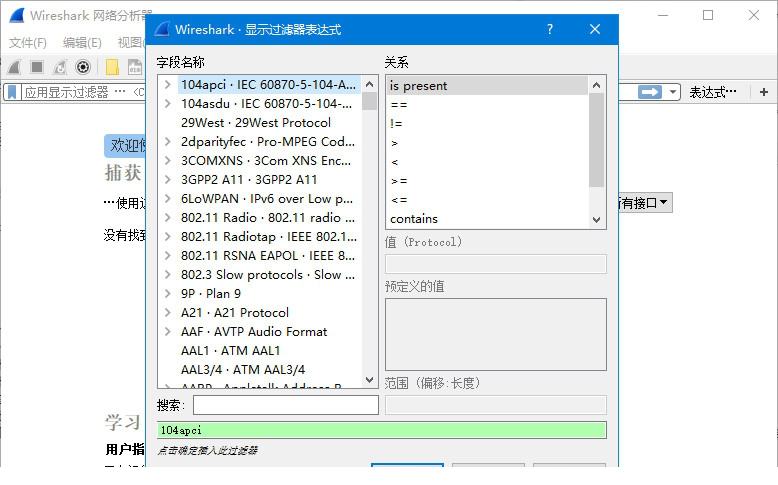This screenshot has width=778, height=485.
Task: Select the AAL3/4 · ATM AAL3/4 entry
Action: (243, 369)
